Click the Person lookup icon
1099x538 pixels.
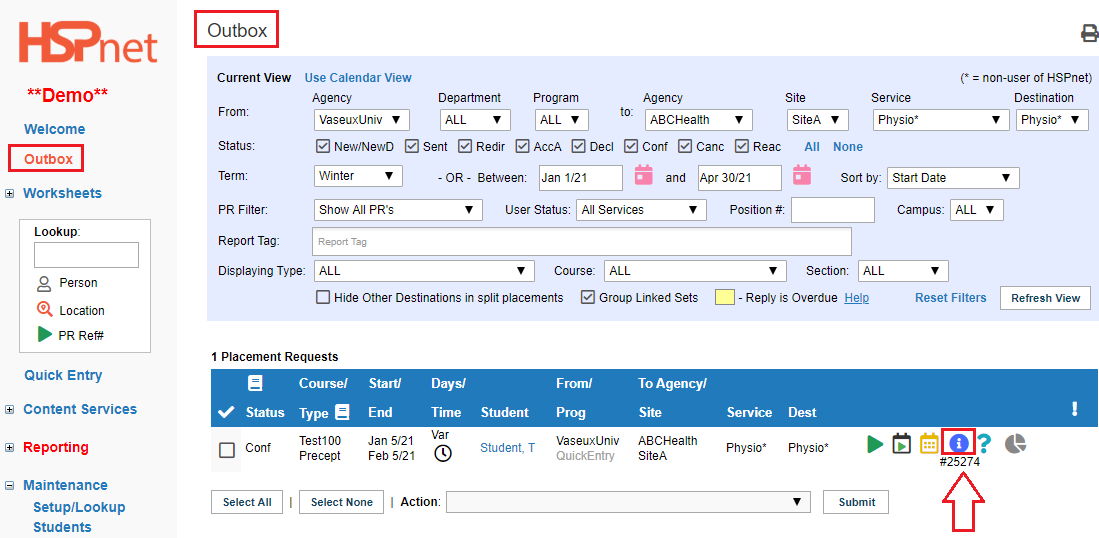click(x=45, y=283)
